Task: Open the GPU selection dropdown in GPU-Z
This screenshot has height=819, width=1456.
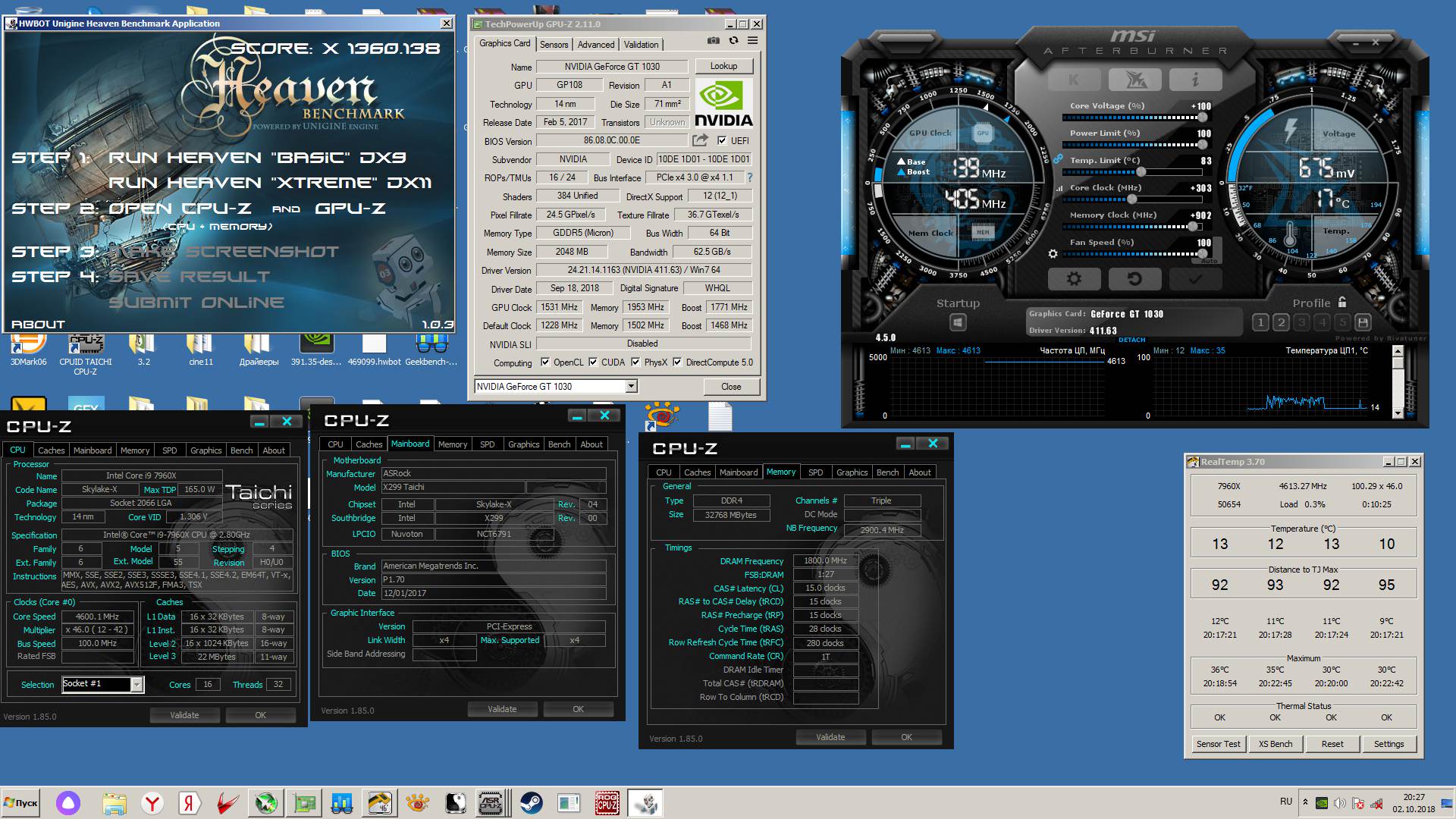Action: point(631,387)
